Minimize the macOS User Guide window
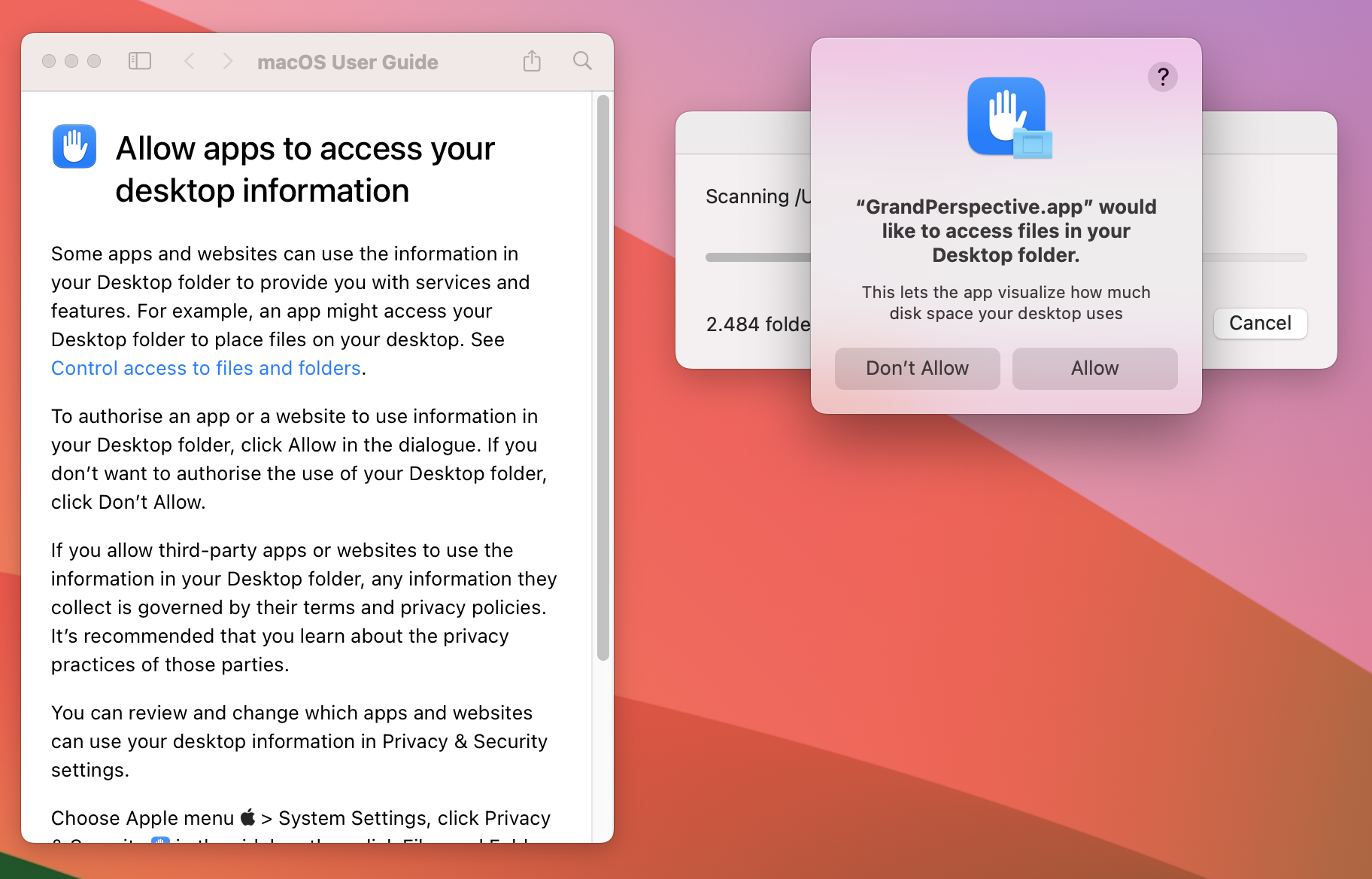 pos(71,61)
